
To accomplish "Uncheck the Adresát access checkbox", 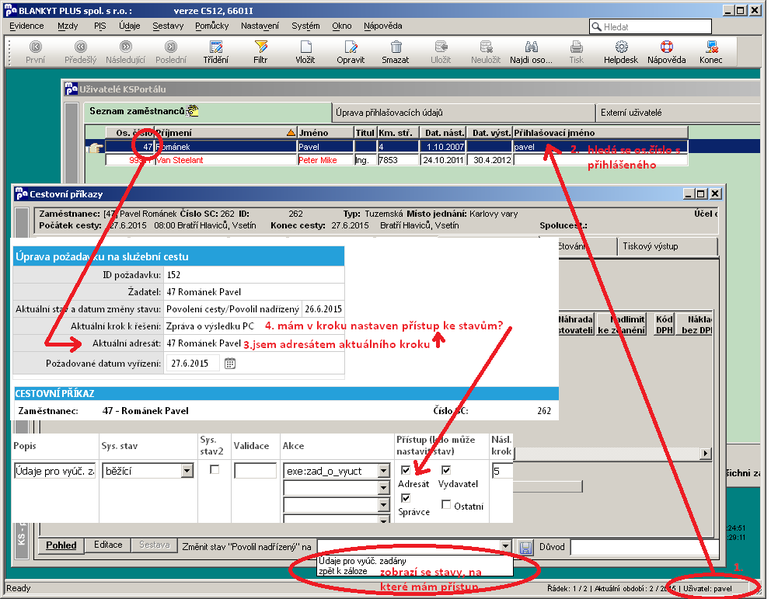I will click(x=405, y=469).
